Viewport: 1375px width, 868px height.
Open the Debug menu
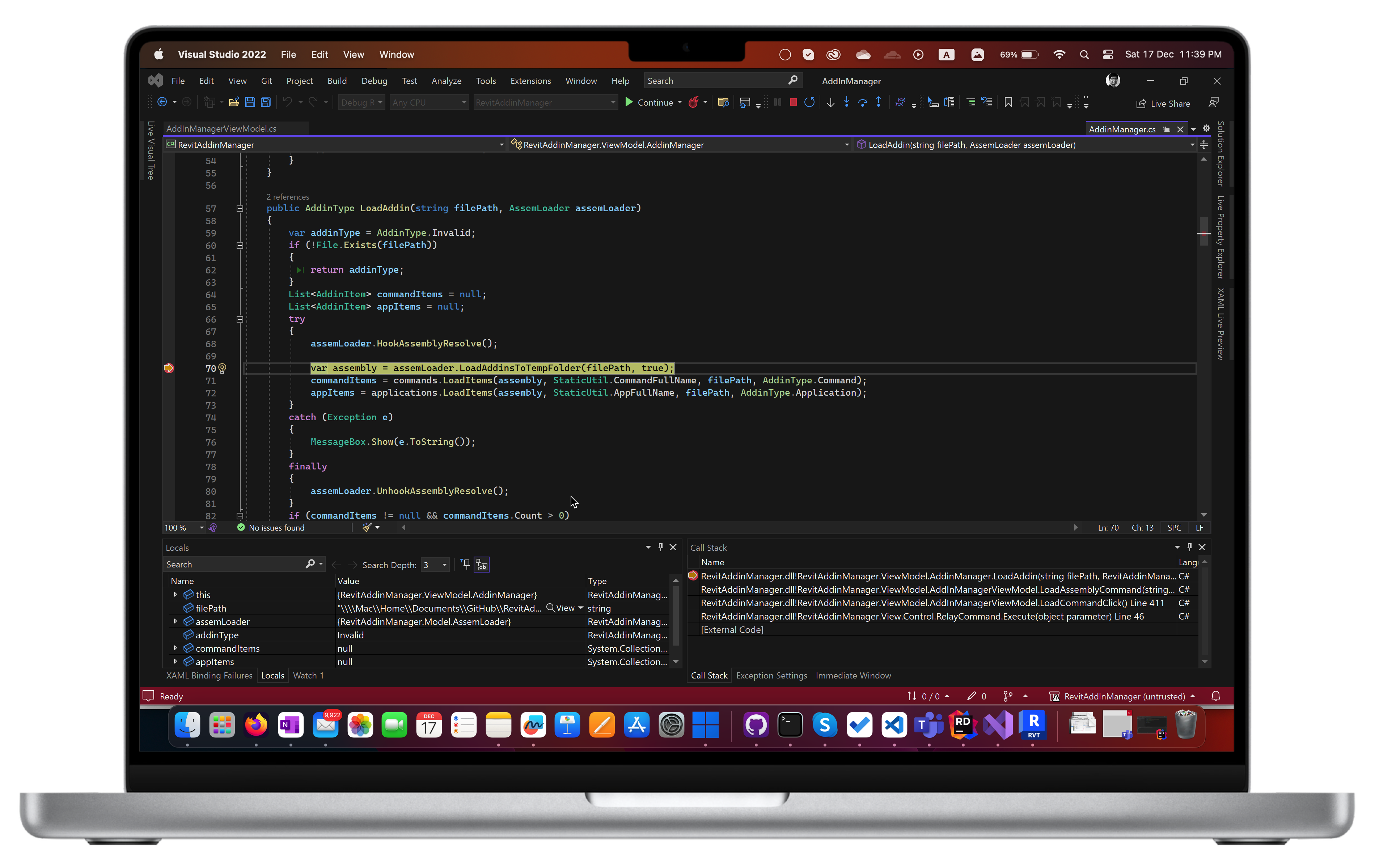(374, 81)
